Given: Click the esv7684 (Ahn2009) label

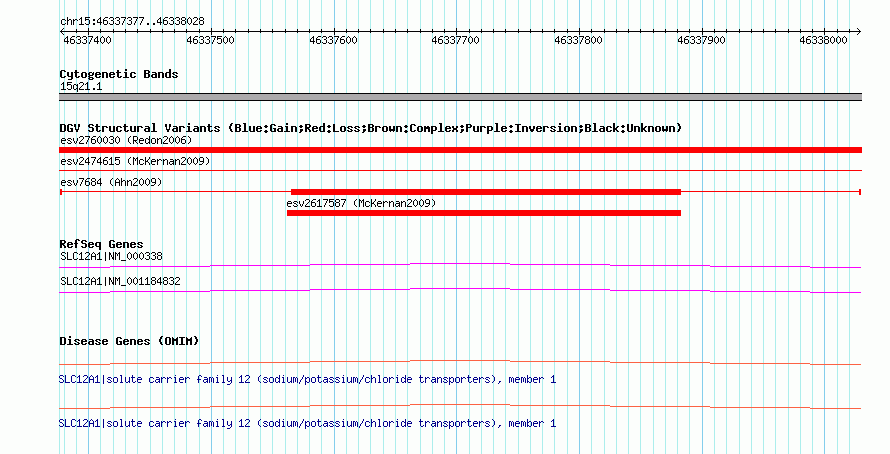Looking at the screenshot, I should (x=111, y=182).
